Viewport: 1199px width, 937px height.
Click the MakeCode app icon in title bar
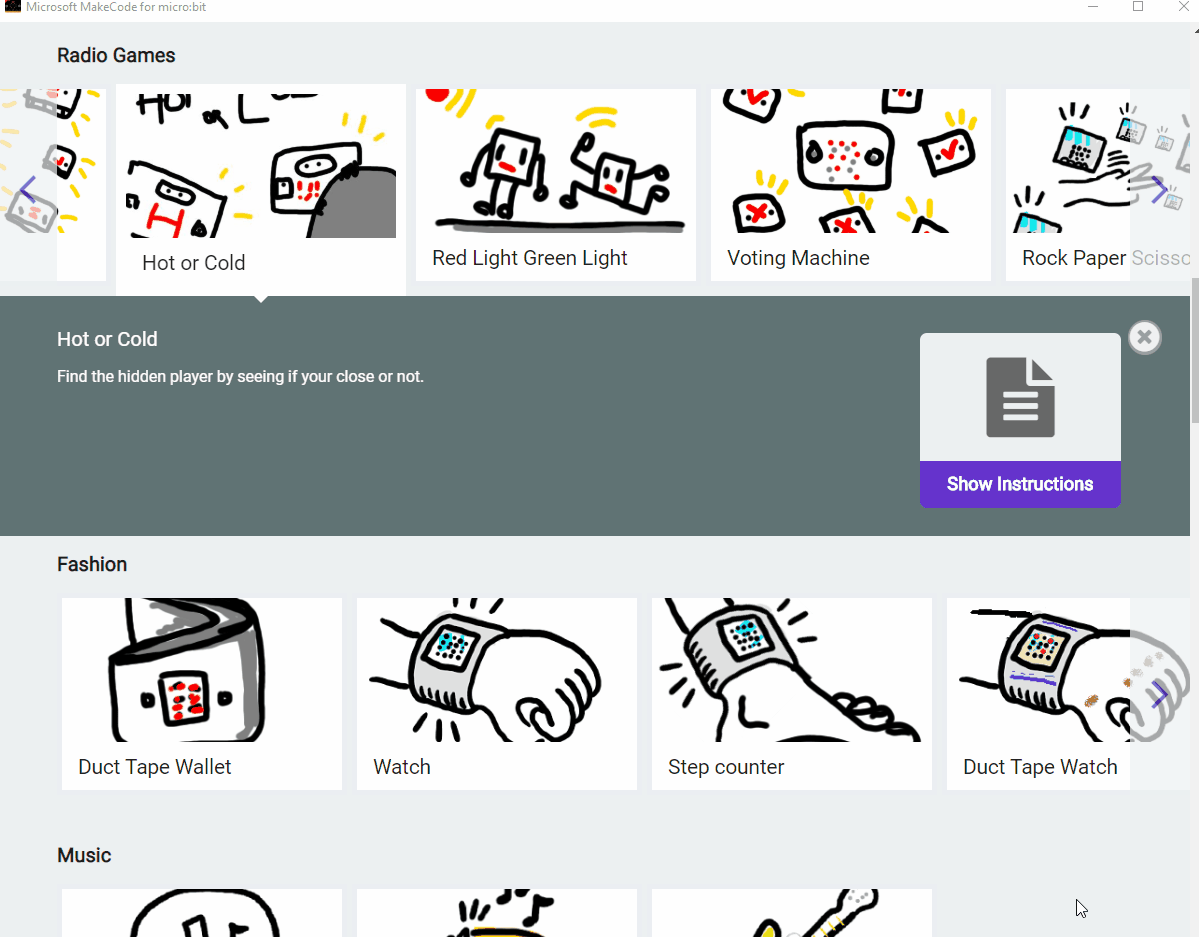13,7
